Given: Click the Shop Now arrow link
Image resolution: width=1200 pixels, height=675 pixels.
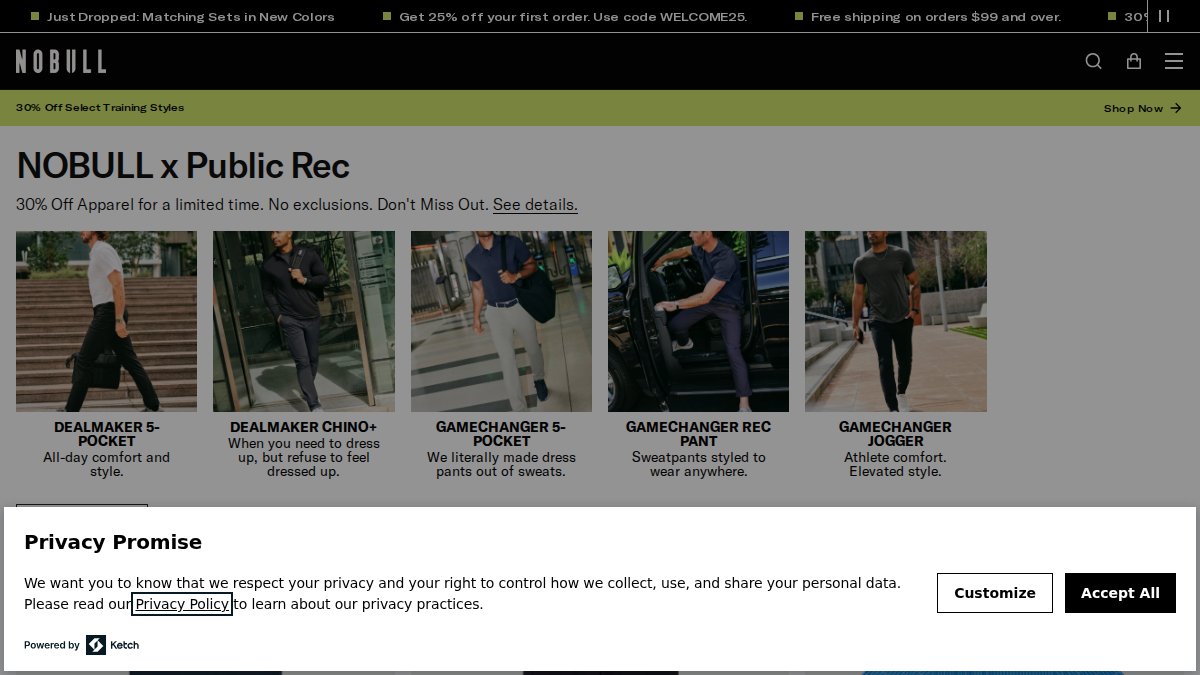Looking at the screenshot, I should [1143, 108].
